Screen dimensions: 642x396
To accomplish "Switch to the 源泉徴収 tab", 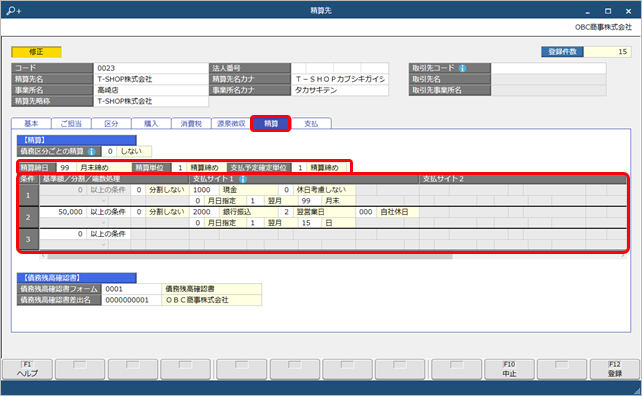I will [231, 123].
